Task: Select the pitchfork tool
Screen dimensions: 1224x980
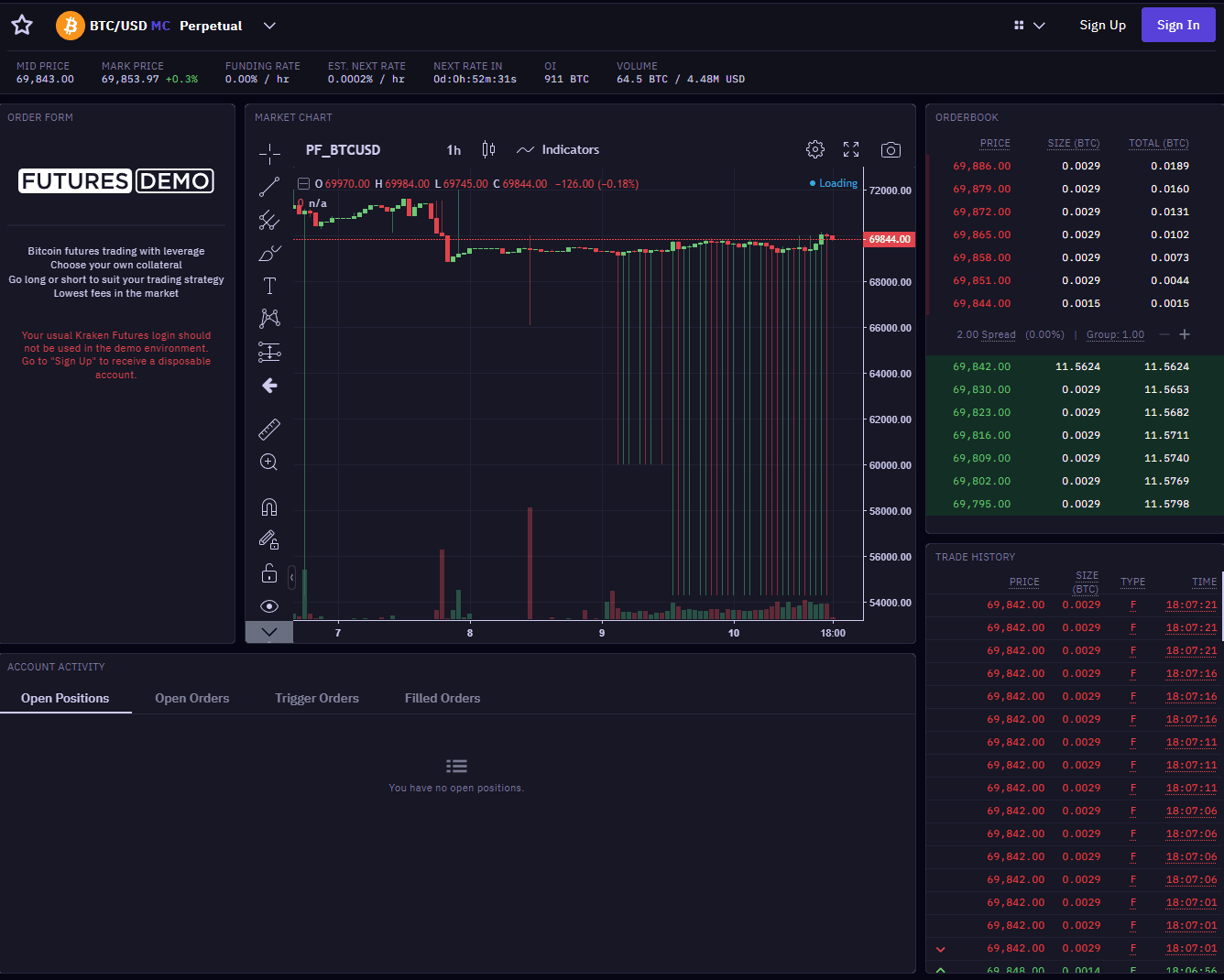Action: [x=269, y=220]
